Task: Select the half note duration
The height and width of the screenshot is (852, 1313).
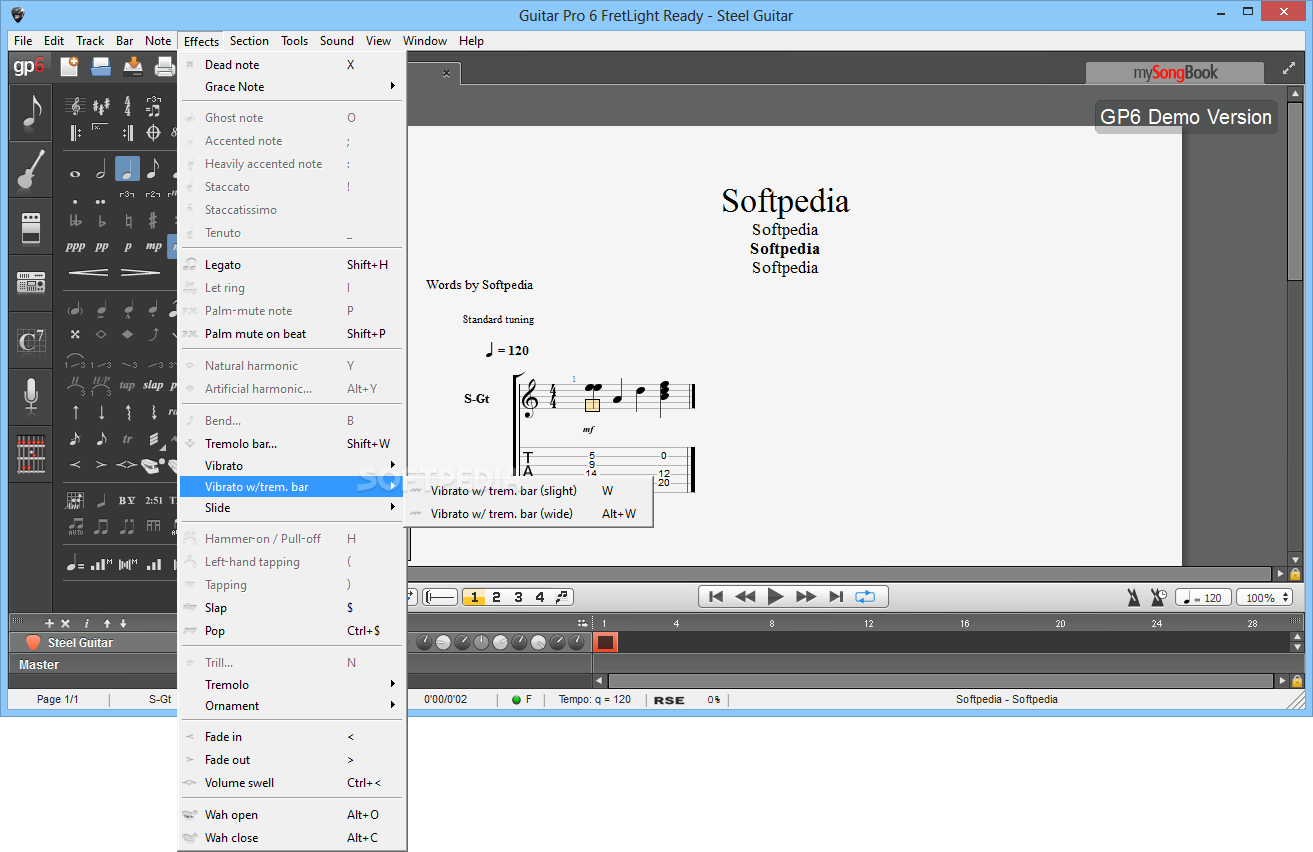Action: click(101, 170)
